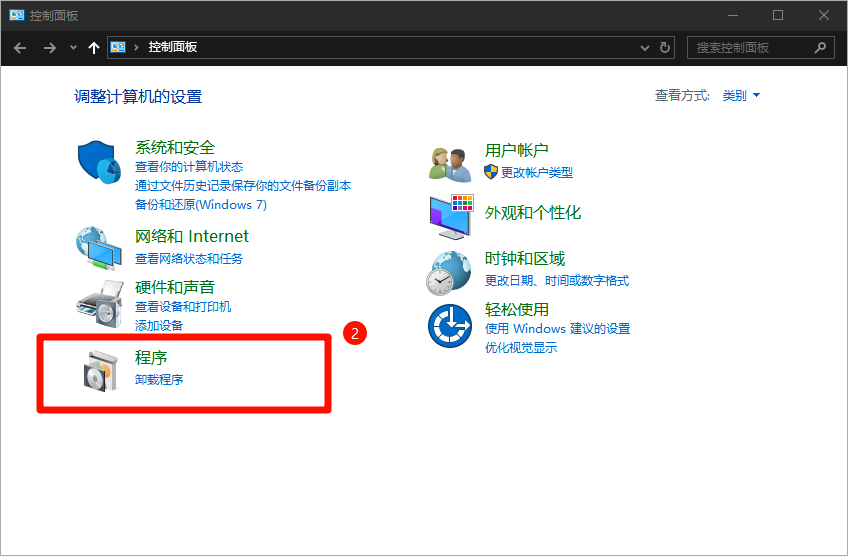The image size is (848, 556).
Task: Open the User Accounts people icon
Action: coord(450,164)
